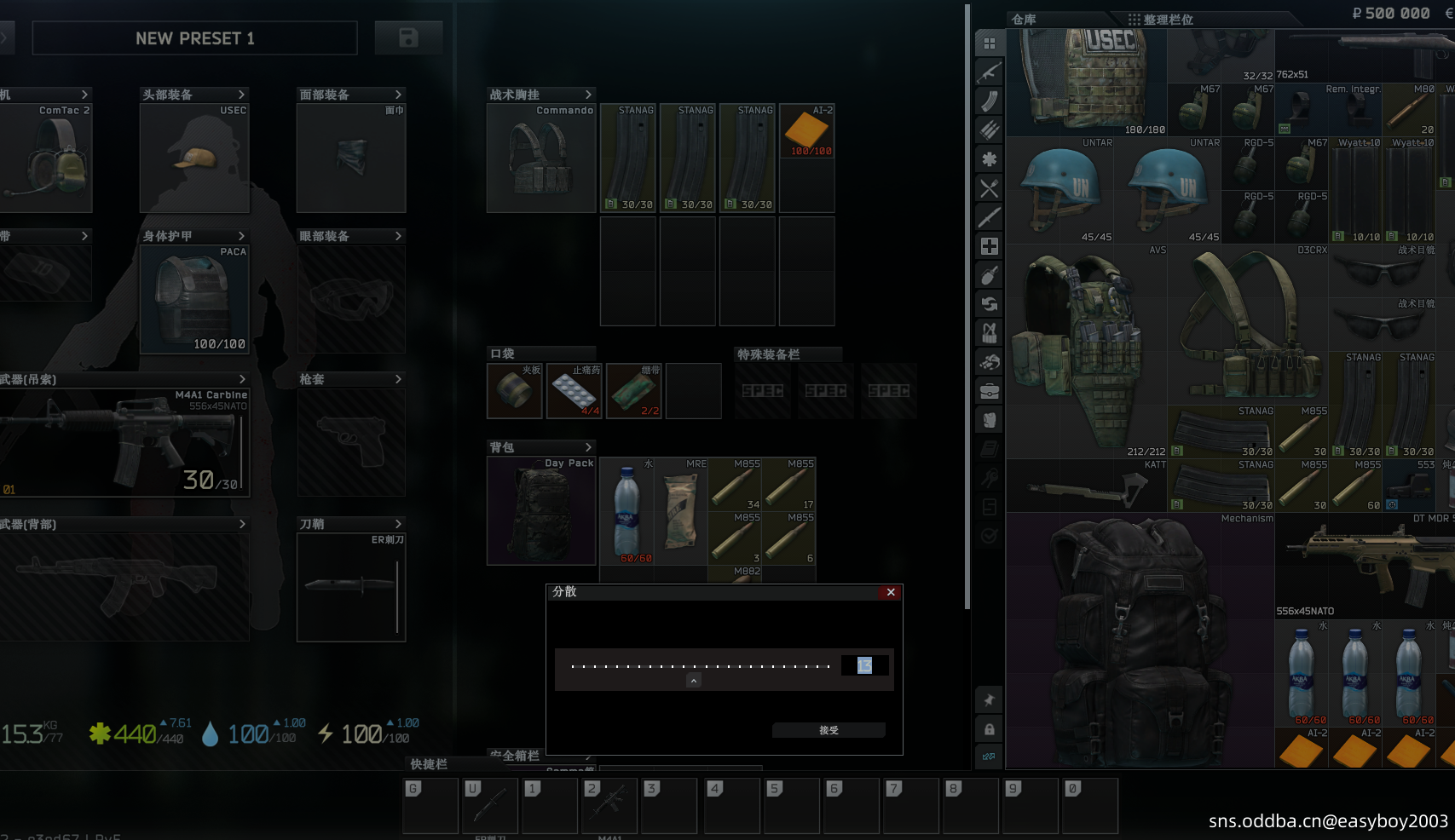Show chest rigs with the vest icon
This screenshot has width=1455, height=840.
(989, 333)
